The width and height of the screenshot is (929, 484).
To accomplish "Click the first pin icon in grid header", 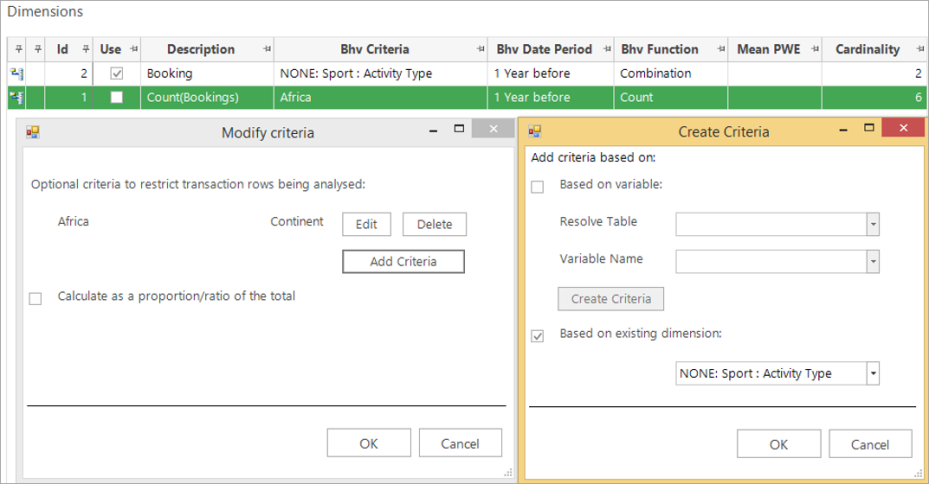I will 19,49.
